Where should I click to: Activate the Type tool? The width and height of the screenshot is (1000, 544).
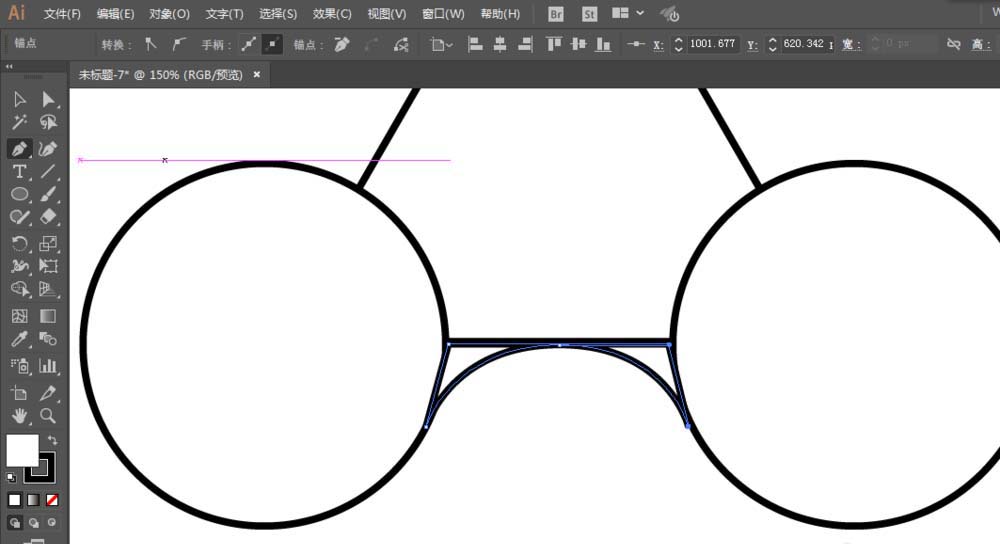[20, 172]
